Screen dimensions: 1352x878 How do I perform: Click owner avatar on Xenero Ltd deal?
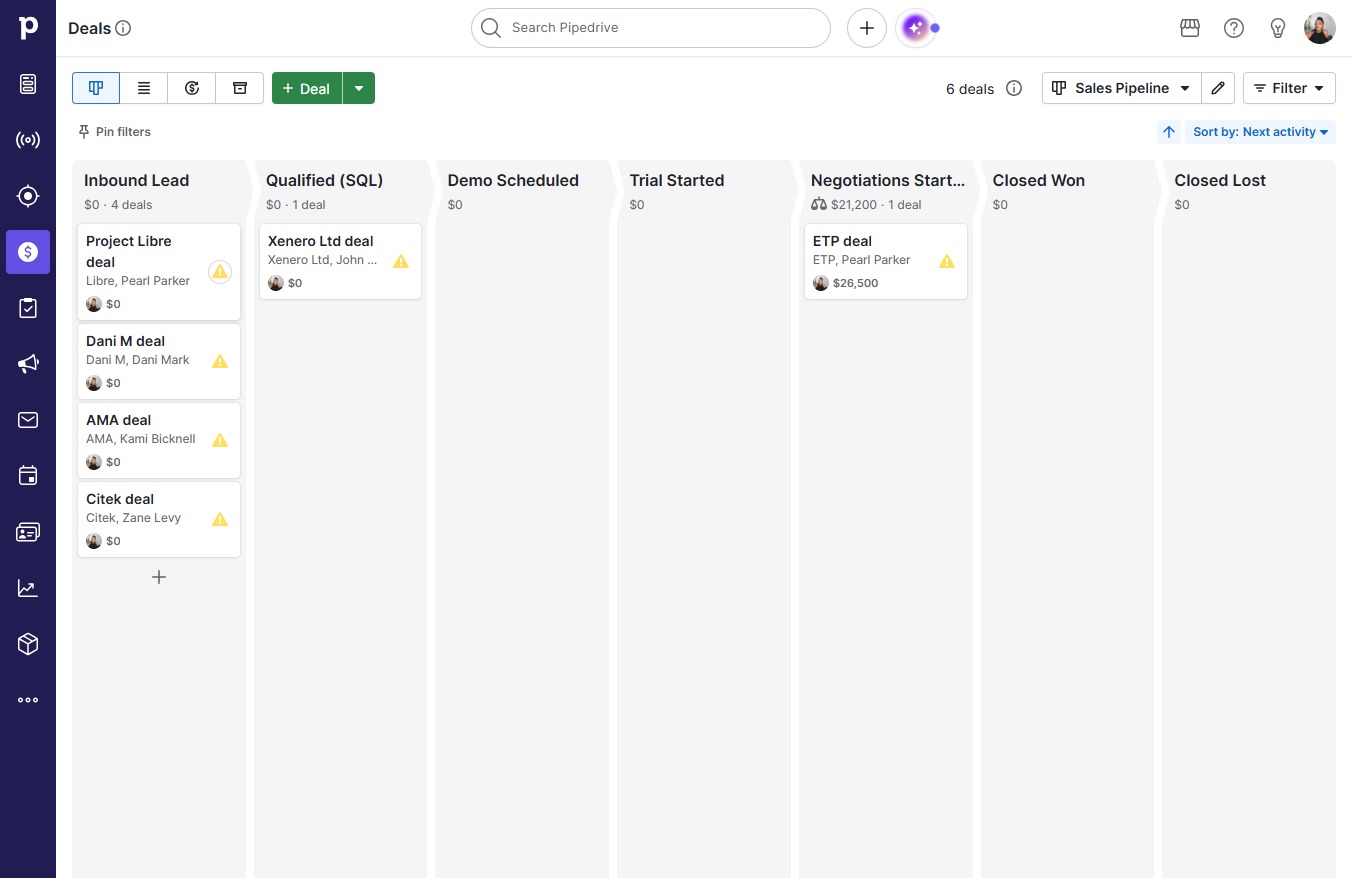coord(276,283)
